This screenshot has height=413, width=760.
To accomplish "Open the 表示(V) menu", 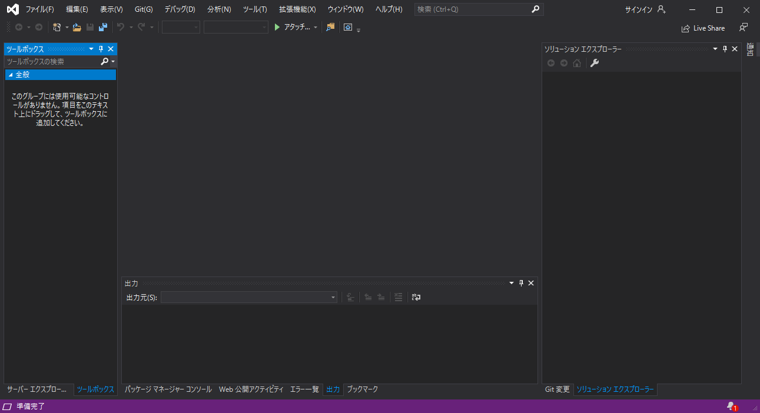I will click(x=111, y=9).
